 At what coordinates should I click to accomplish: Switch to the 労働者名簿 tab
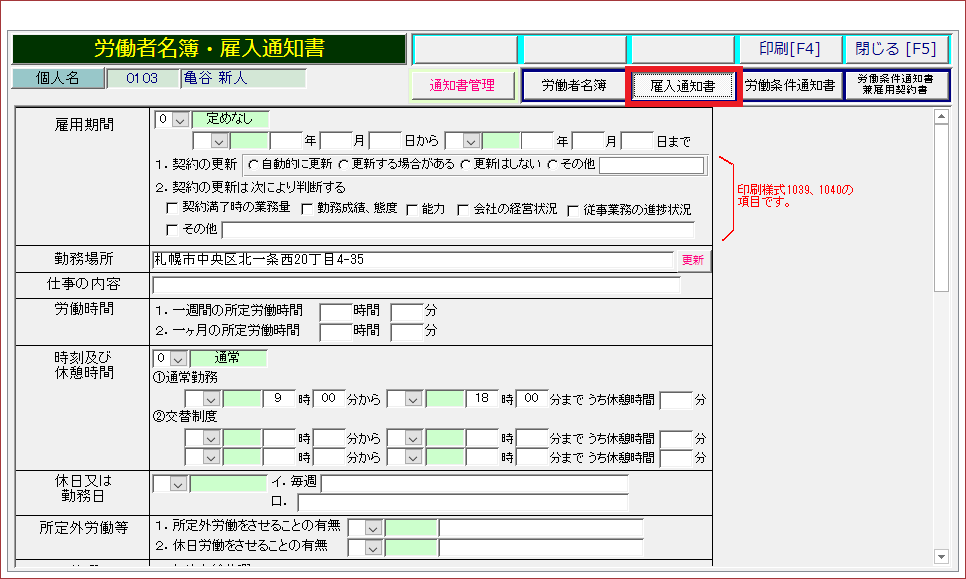[x=574, y=86]
